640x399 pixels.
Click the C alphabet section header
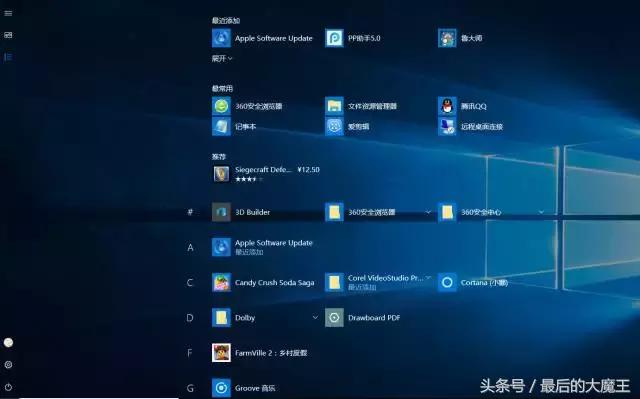coord(190,282)
